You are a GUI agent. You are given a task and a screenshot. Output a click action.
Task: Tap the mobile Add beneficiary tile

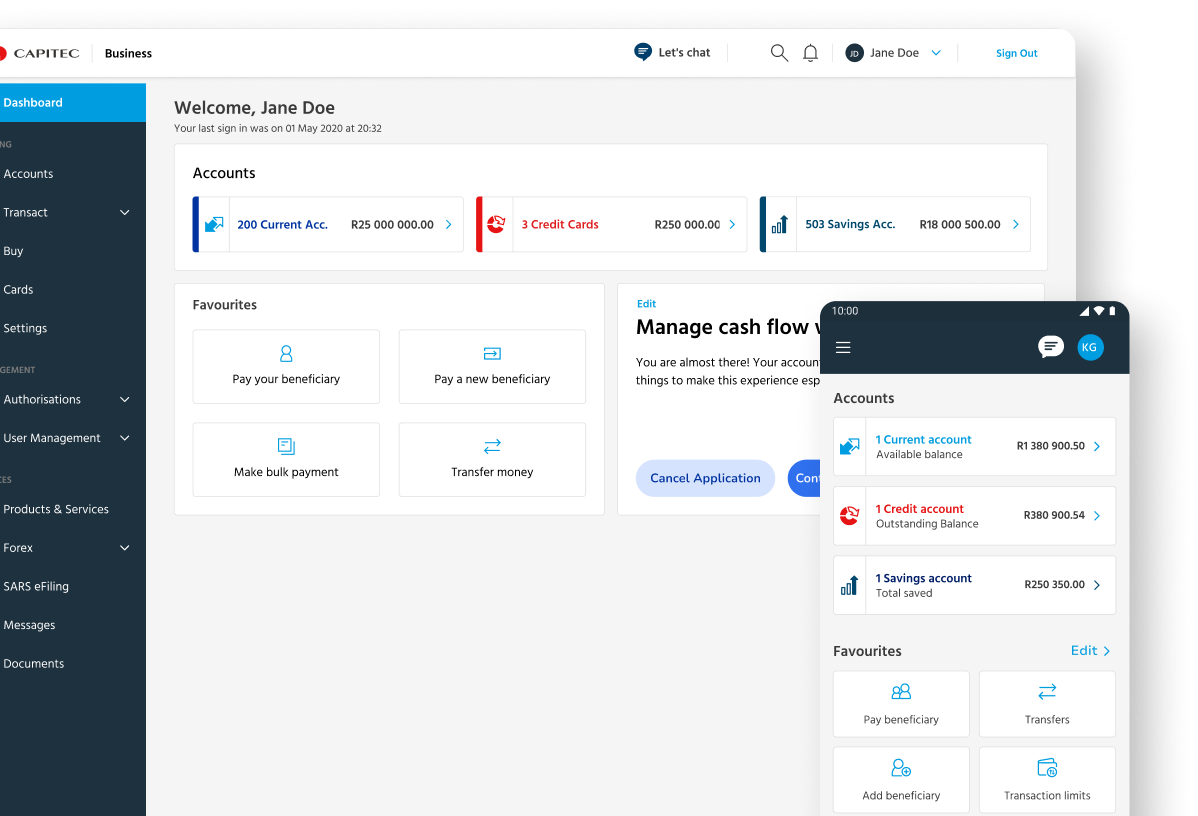(x=901, y=780)
